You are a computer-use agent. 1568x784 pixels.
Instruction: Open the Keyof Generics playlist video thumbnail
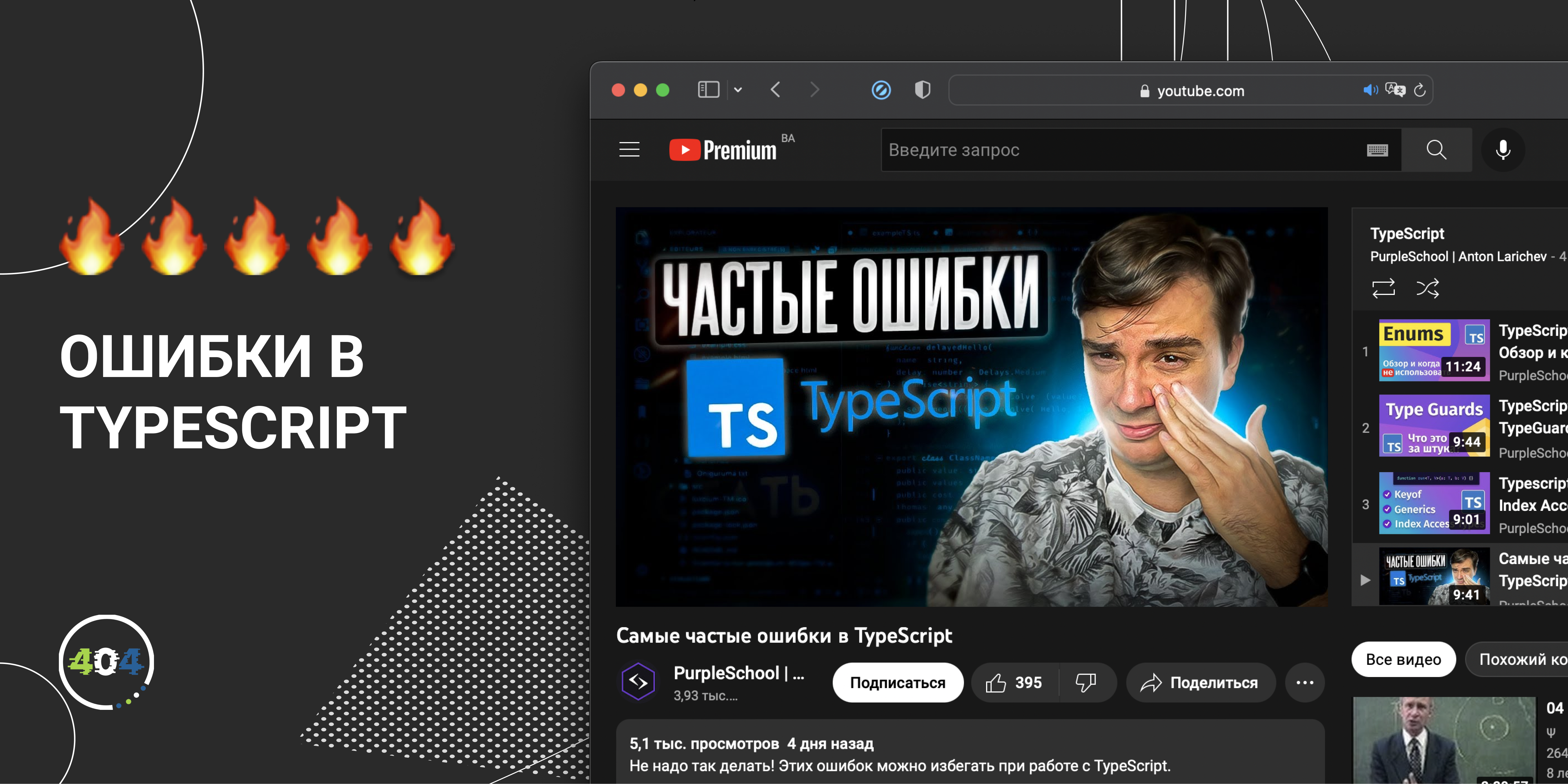1434,504
